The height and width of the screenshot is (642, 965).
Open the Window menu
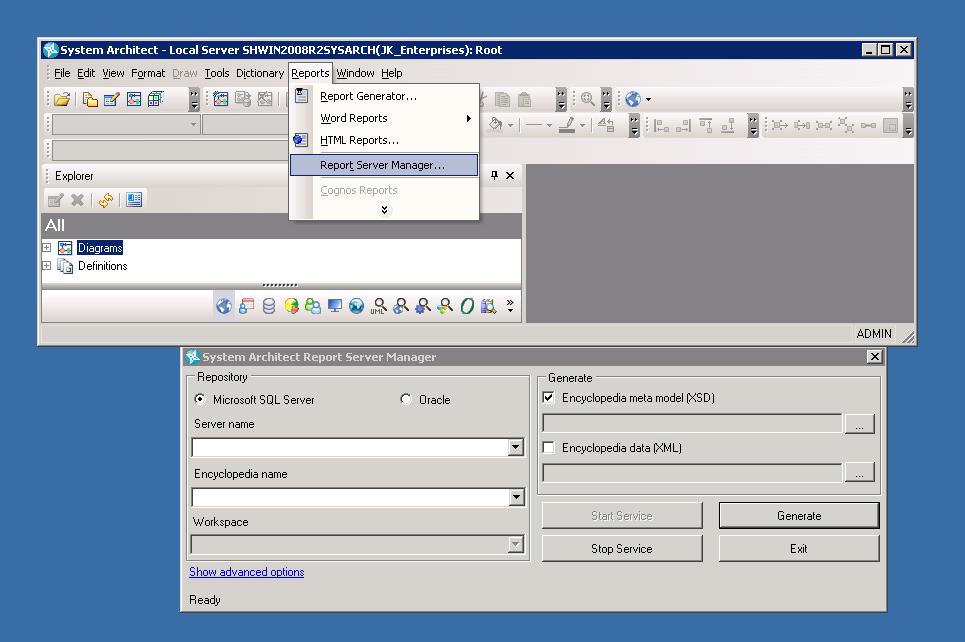[355, 73]
